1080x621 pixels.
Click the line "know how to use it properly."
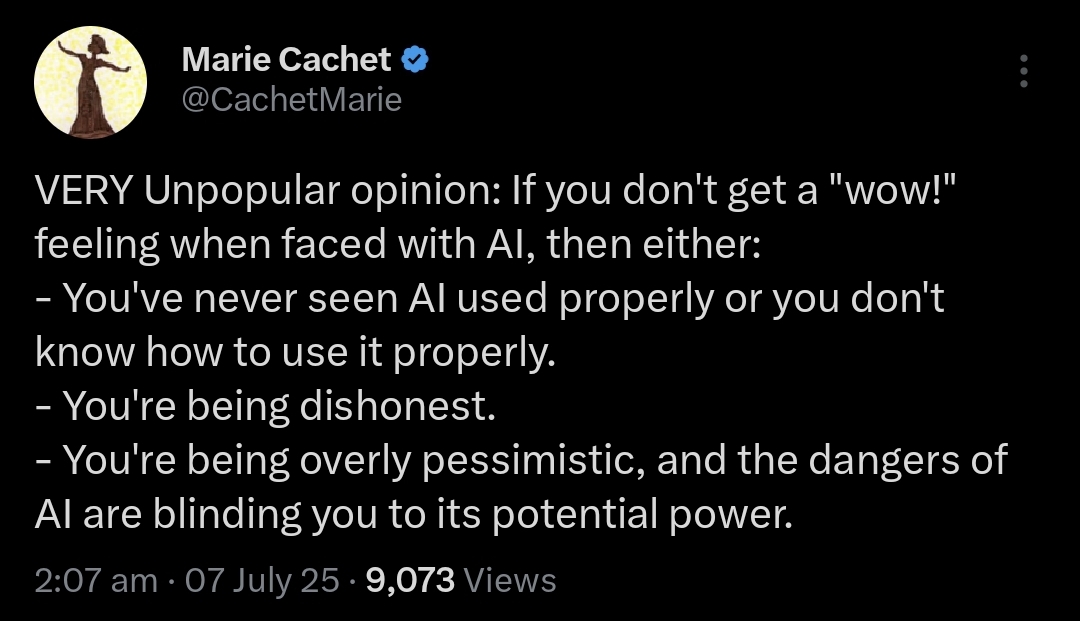point(295,353)
